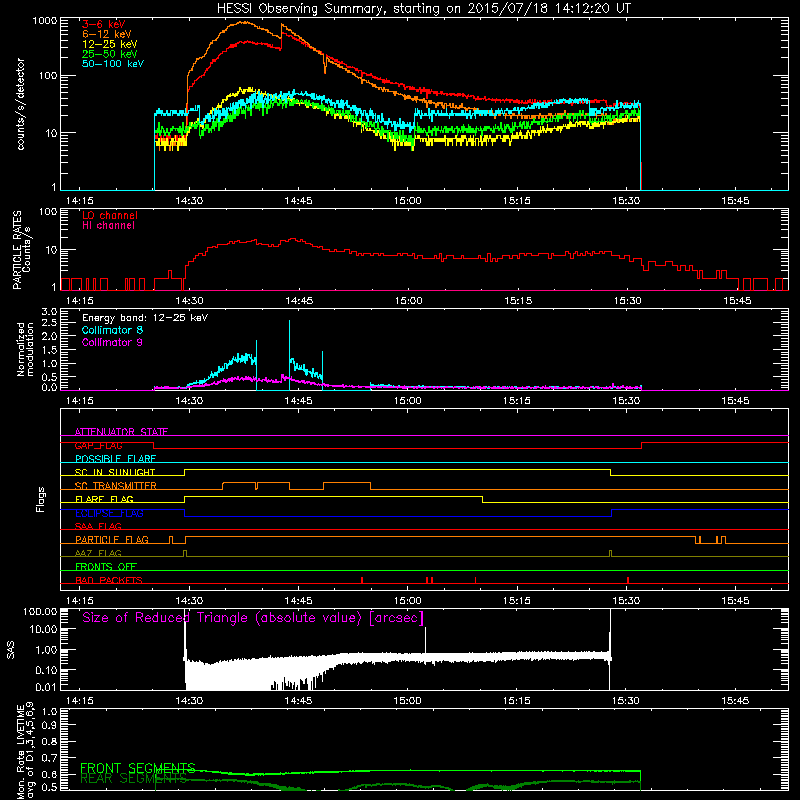Click 15:45 time label under SAS panel
The width and height of the screenshot is (800, 800).
735,701
